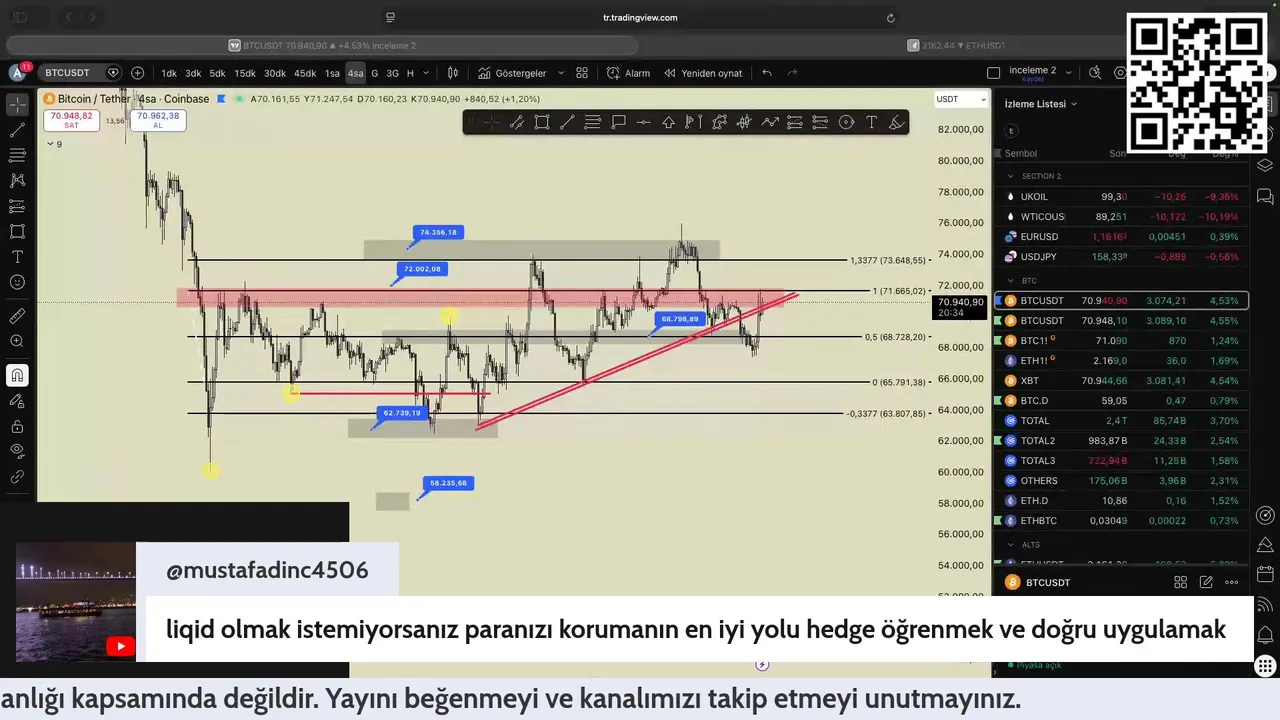This screenshot has width=1280, height=720.
Task: Open indicator templates grid icon
Action: coord(582,73)
